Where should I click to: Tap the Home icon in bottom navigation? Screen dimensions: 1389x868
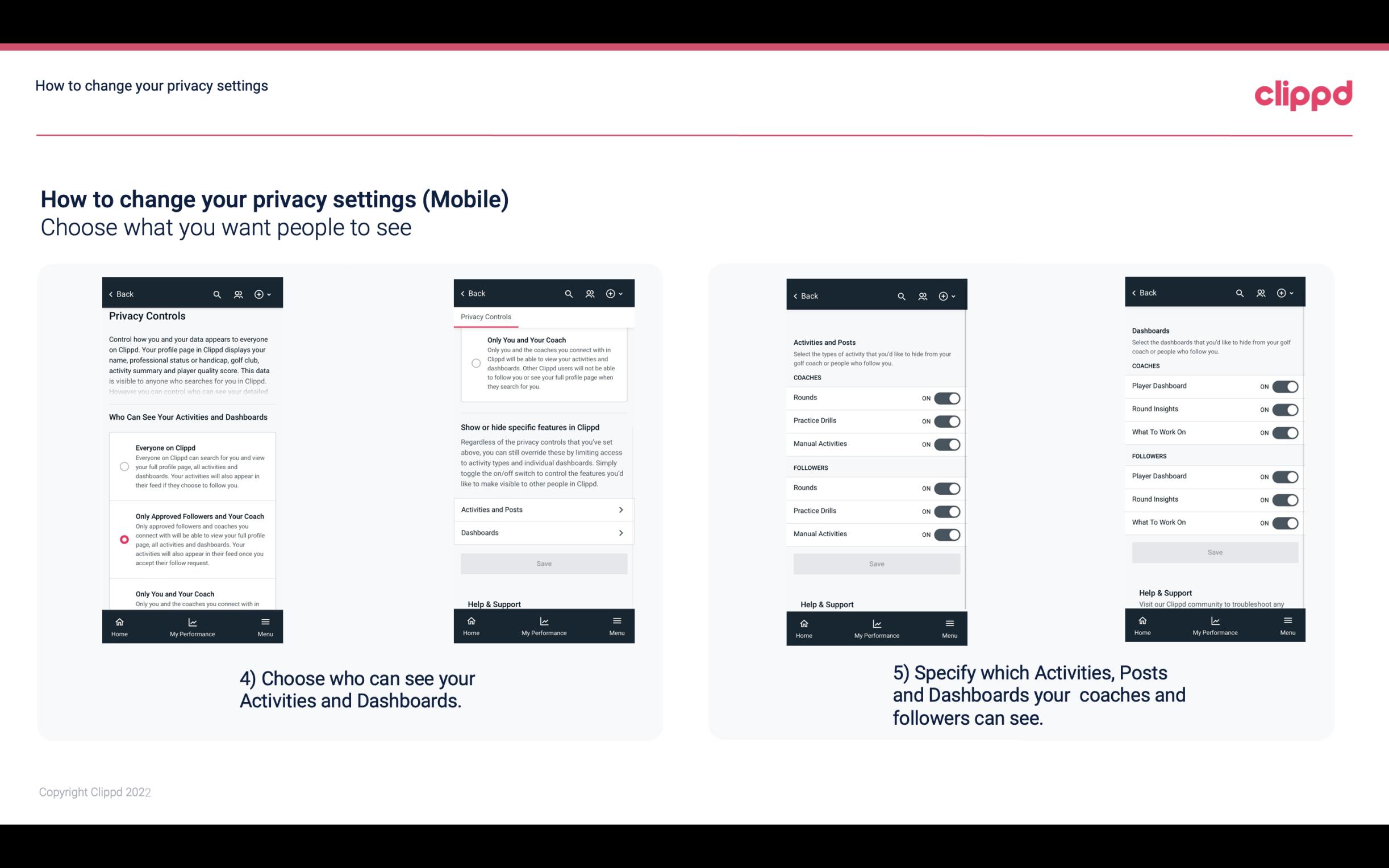point(119,621)
